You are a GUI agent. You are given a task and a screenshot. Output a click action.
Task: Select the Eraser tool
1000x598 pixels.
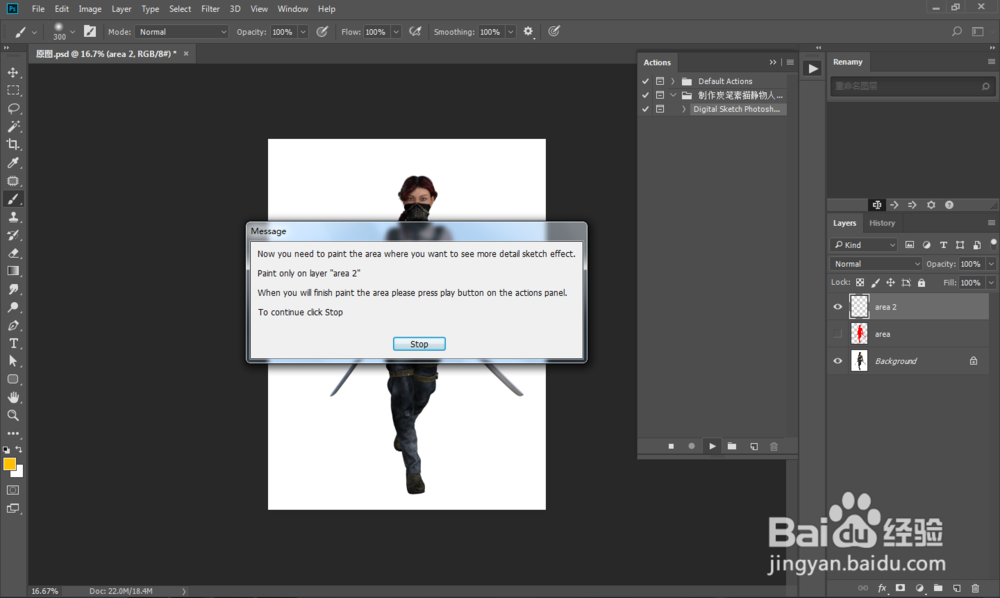(13, 253)
